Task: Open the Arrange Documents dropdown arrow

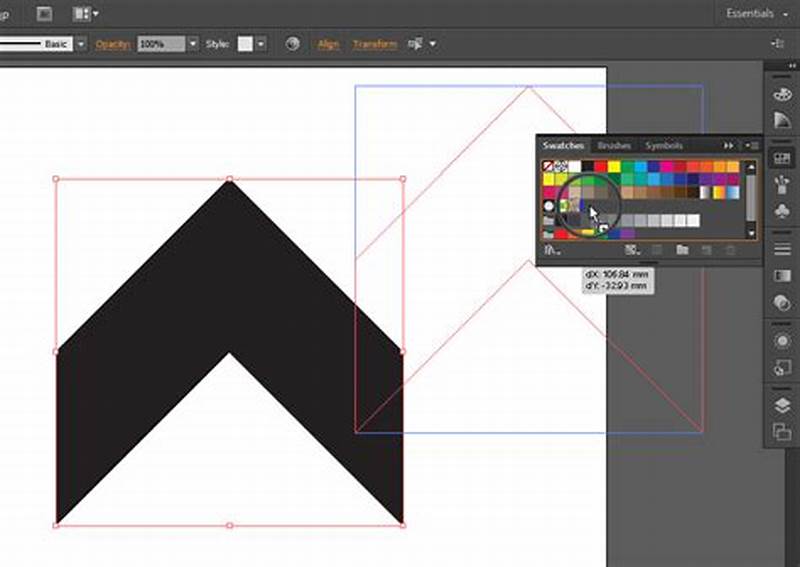Action: (95, 14)
